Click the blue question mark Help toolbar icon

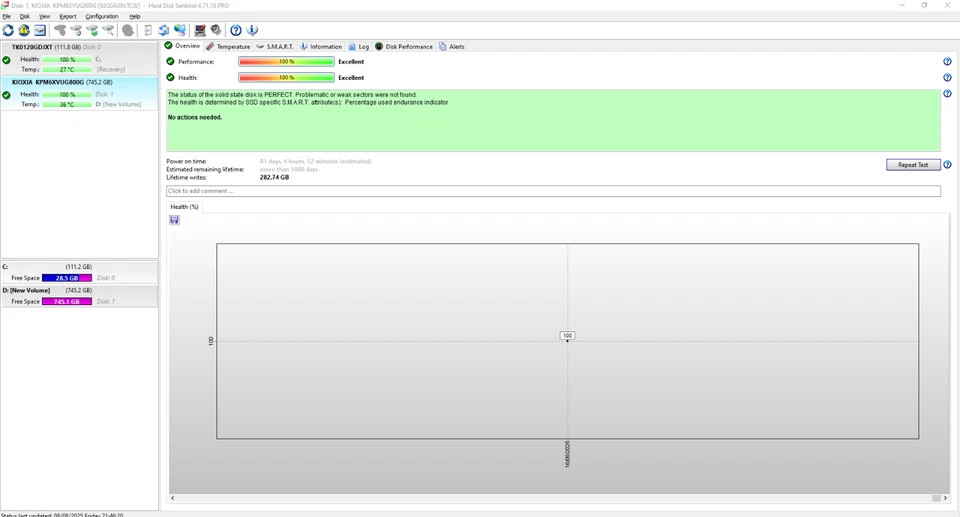coord(236,30)
